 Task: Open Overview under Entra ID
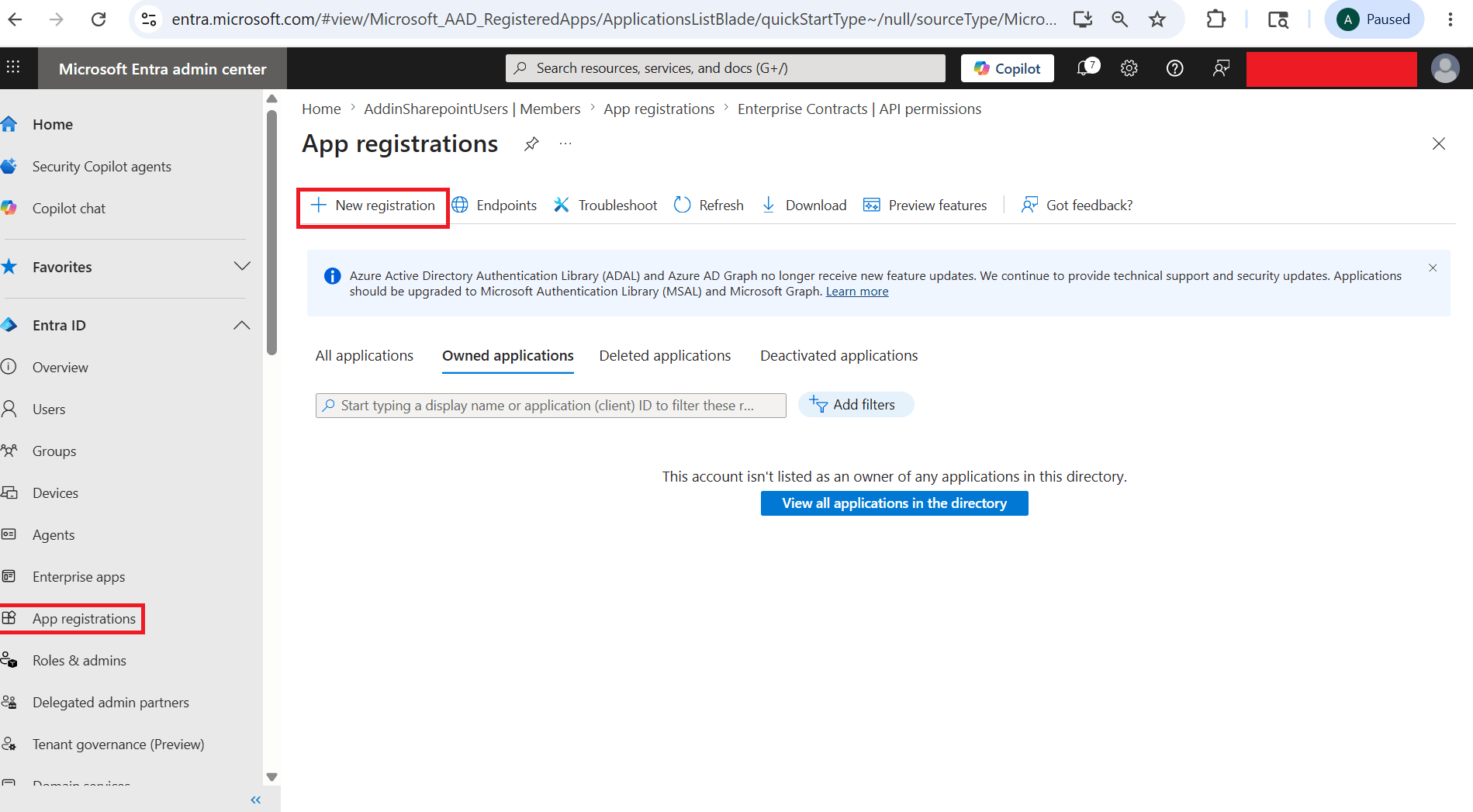[60, 368]
